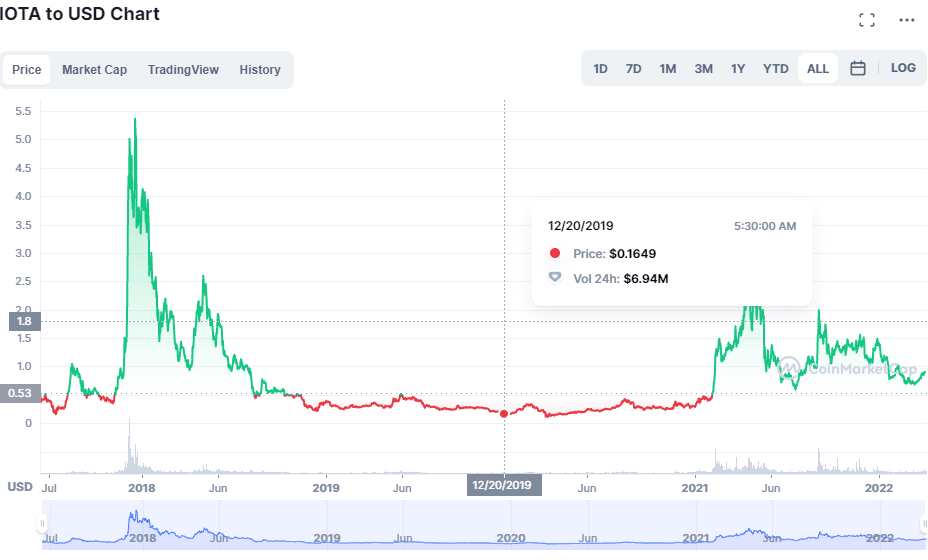Click the 2019 label on main chart axis
The width and height of the screenshot is (928, 560).
326,488
